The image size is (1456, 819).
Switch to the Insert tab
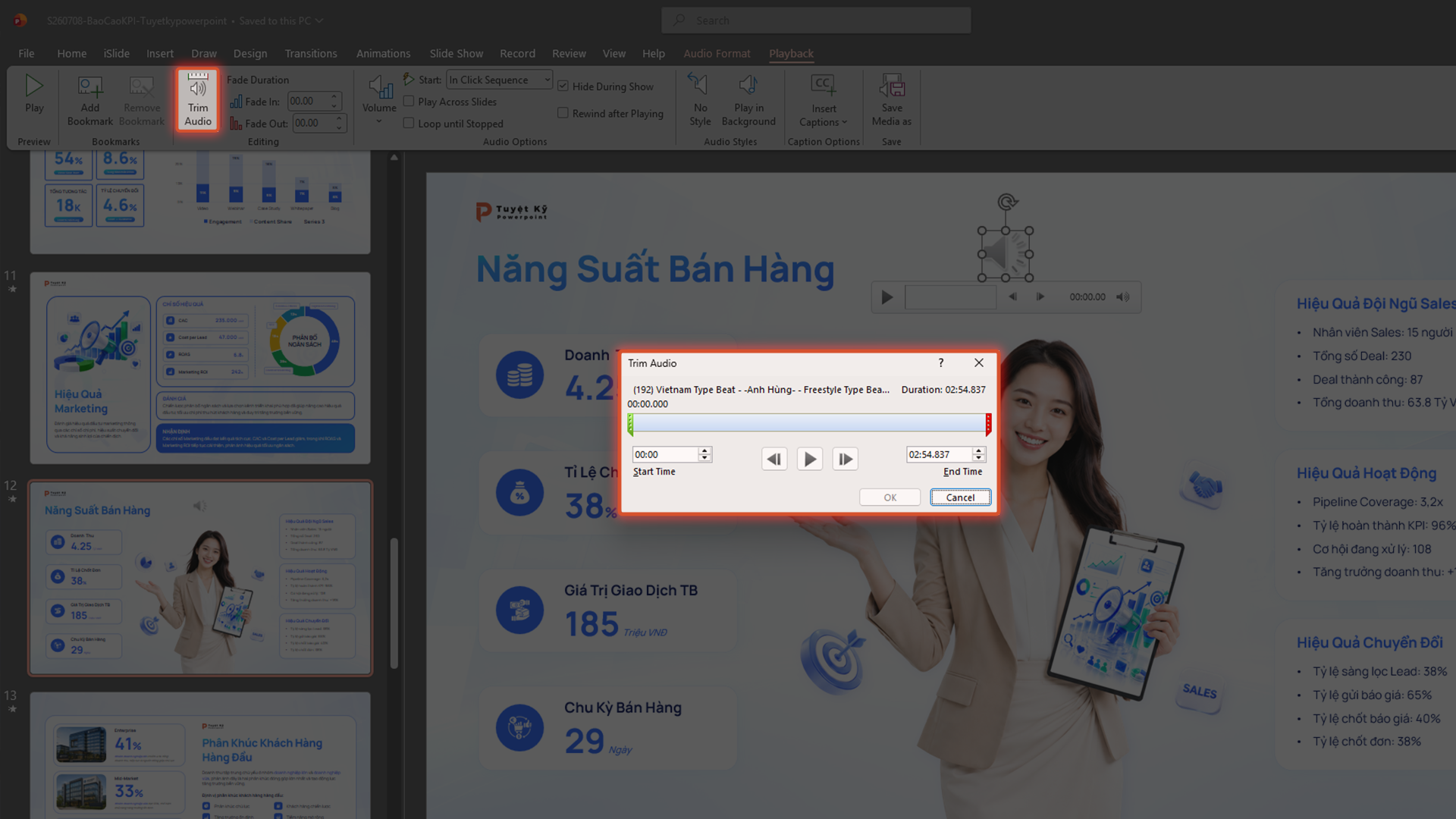click(160, 54)
